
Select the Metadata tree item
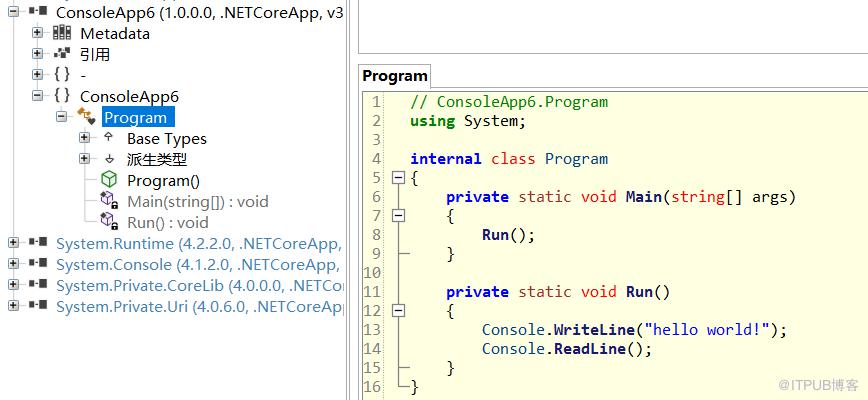tap(115, 34)
